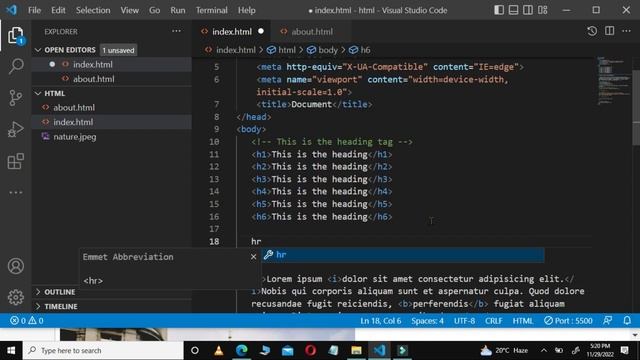Show additional views ellipsis in activity bar
Screen dimensions: 640x360
pyautogui.click(x=16, y=192)
